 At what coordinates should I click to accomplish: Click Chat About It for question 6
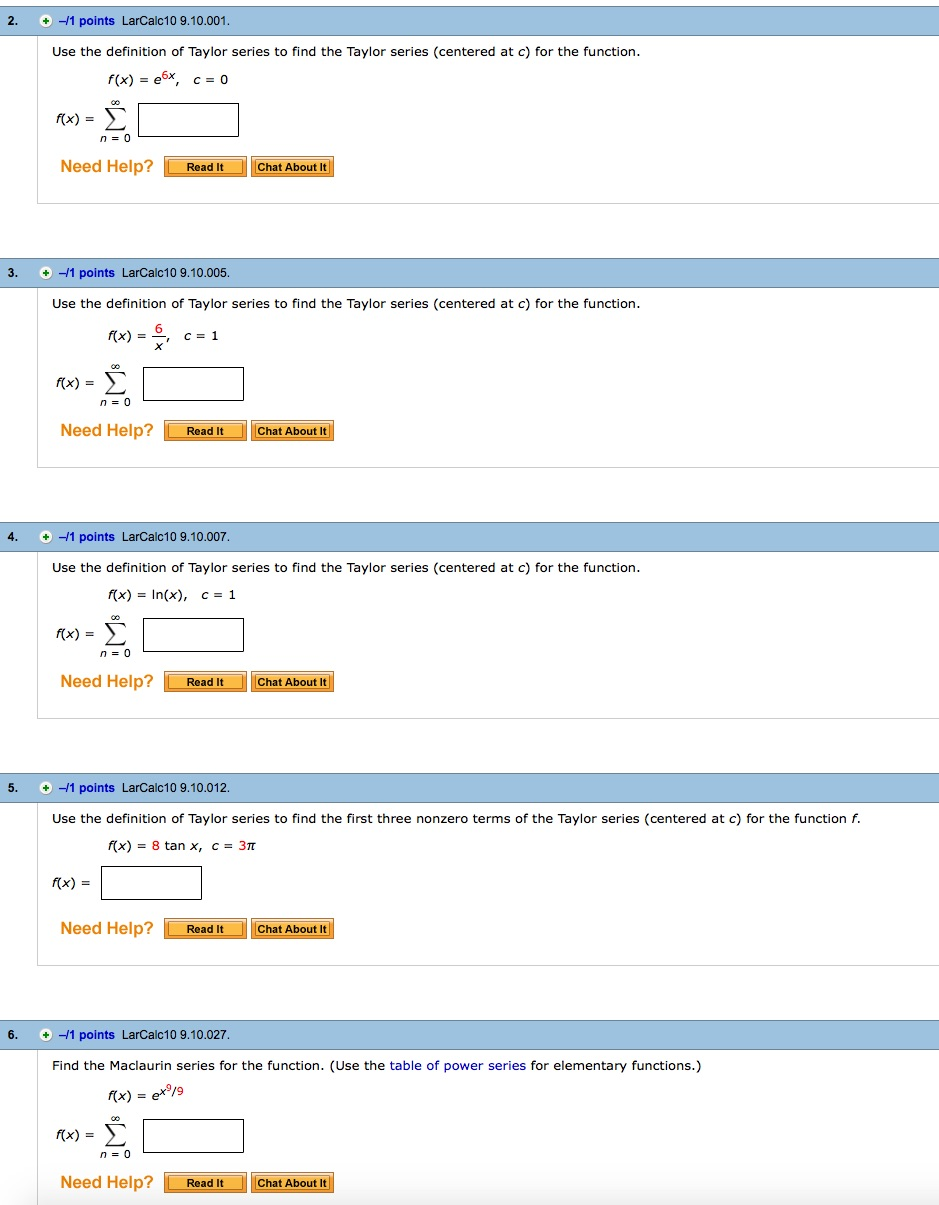click(x=292, y=1182)
